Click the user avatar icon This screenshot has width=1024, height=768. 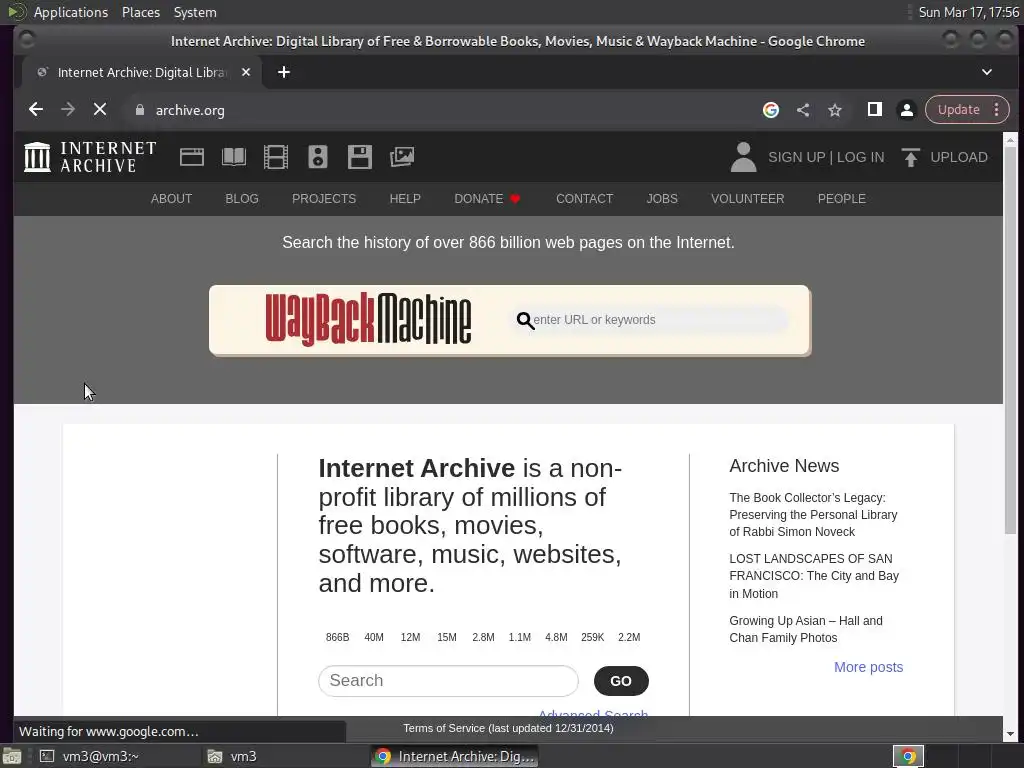[743, 157]
